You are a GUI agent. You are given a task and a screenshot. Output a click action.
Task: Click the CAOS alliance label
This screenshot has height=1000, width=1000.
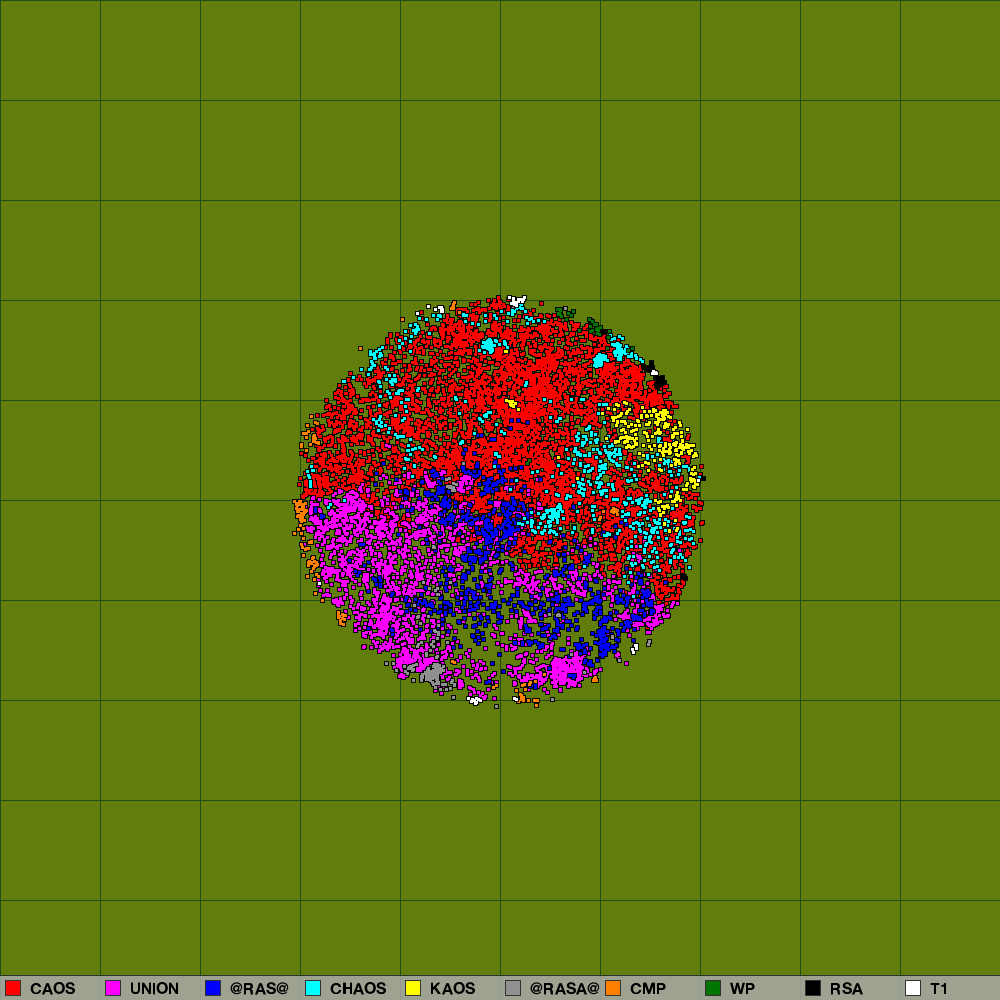52,989
